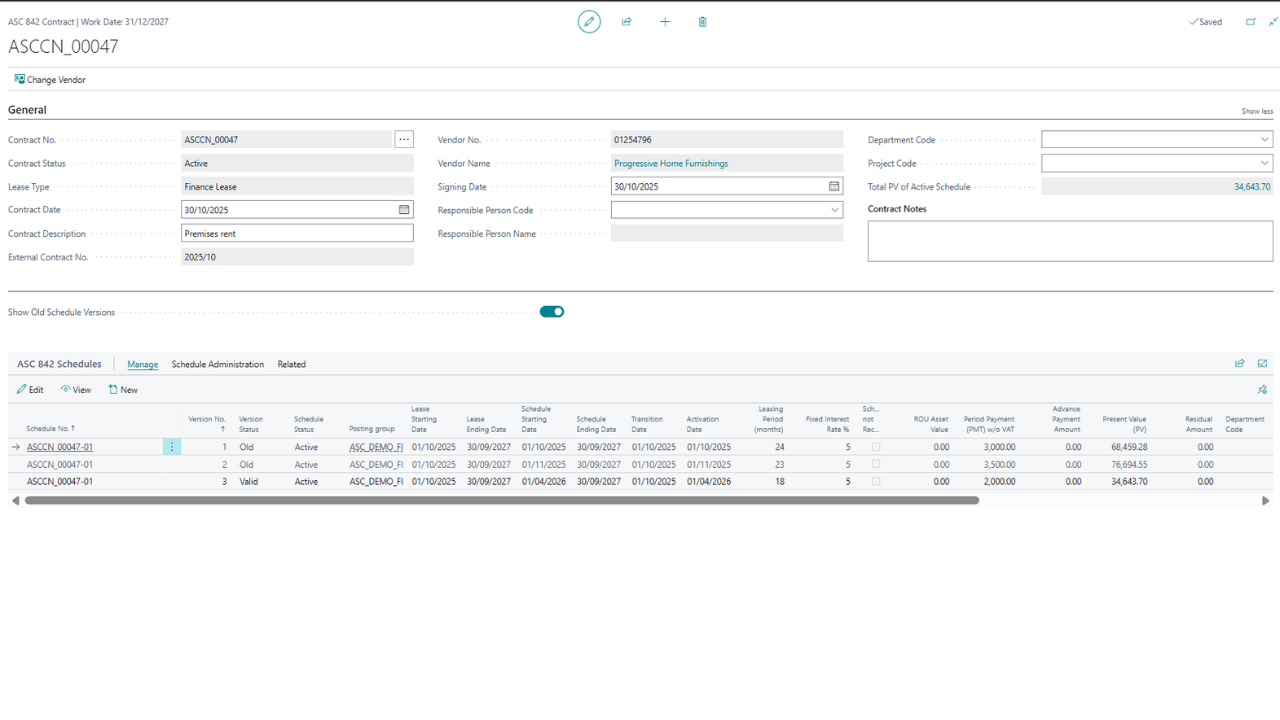
Task: Turn off Show Old Schedule Versions
Action: pos(552,312)
